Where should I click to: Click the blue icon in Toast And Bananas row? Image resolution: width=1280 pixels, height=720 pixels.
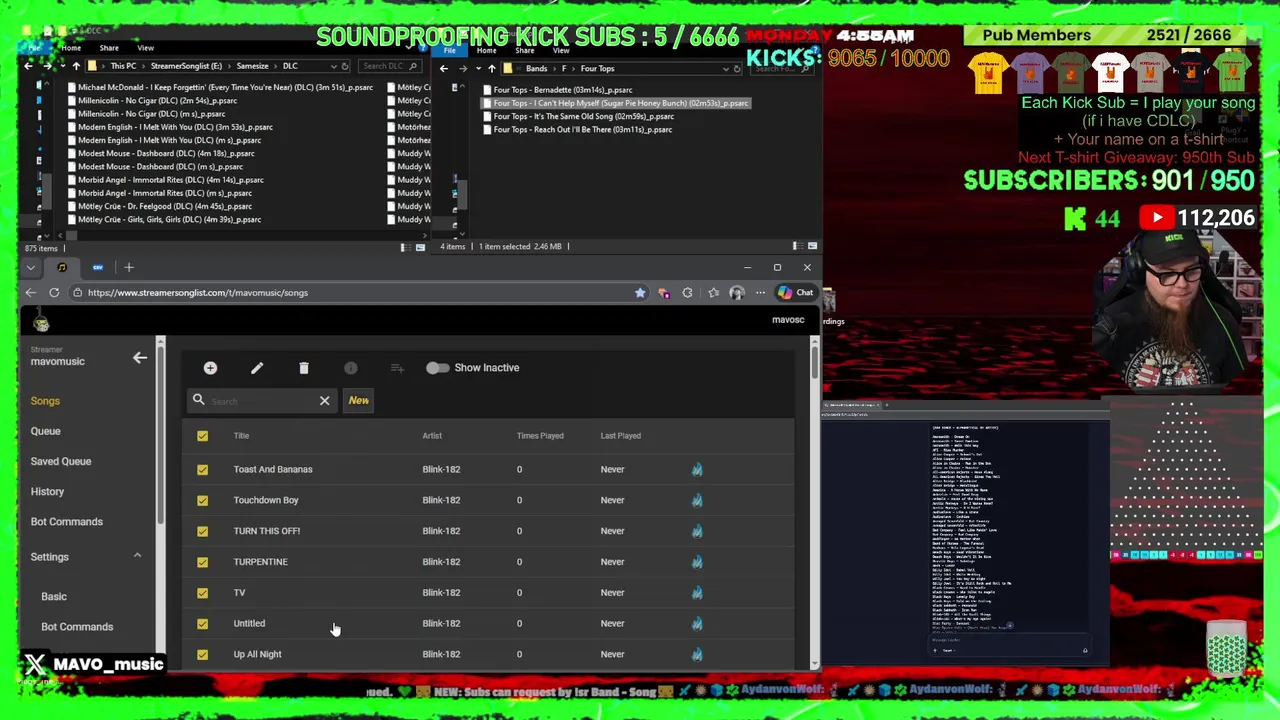697,469
